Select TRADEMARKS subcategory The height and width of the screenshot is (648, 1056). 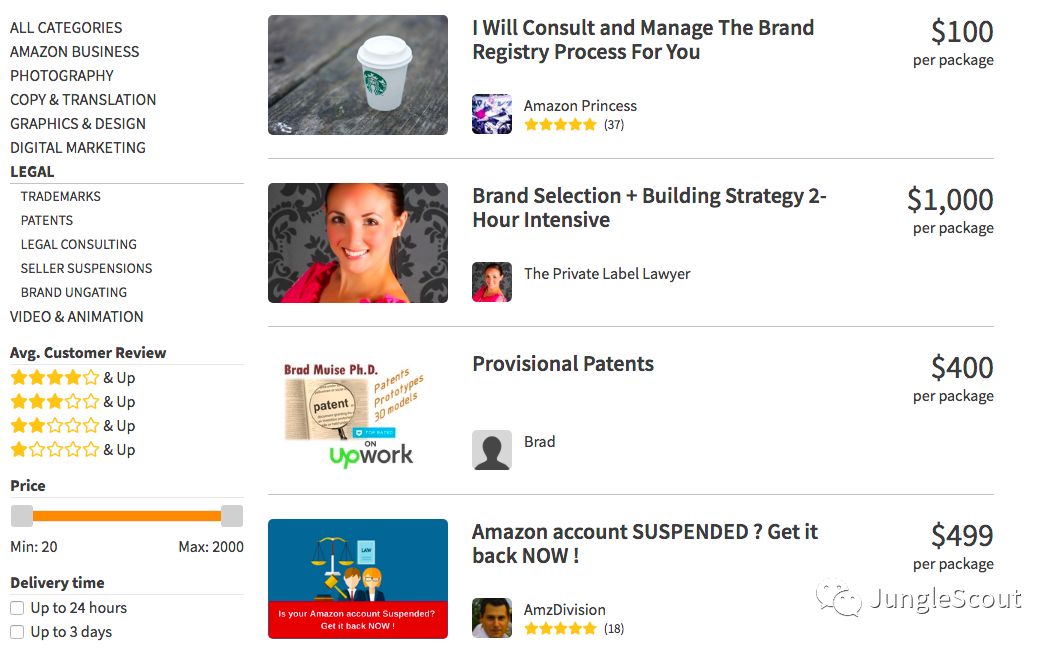pos(61,197)
